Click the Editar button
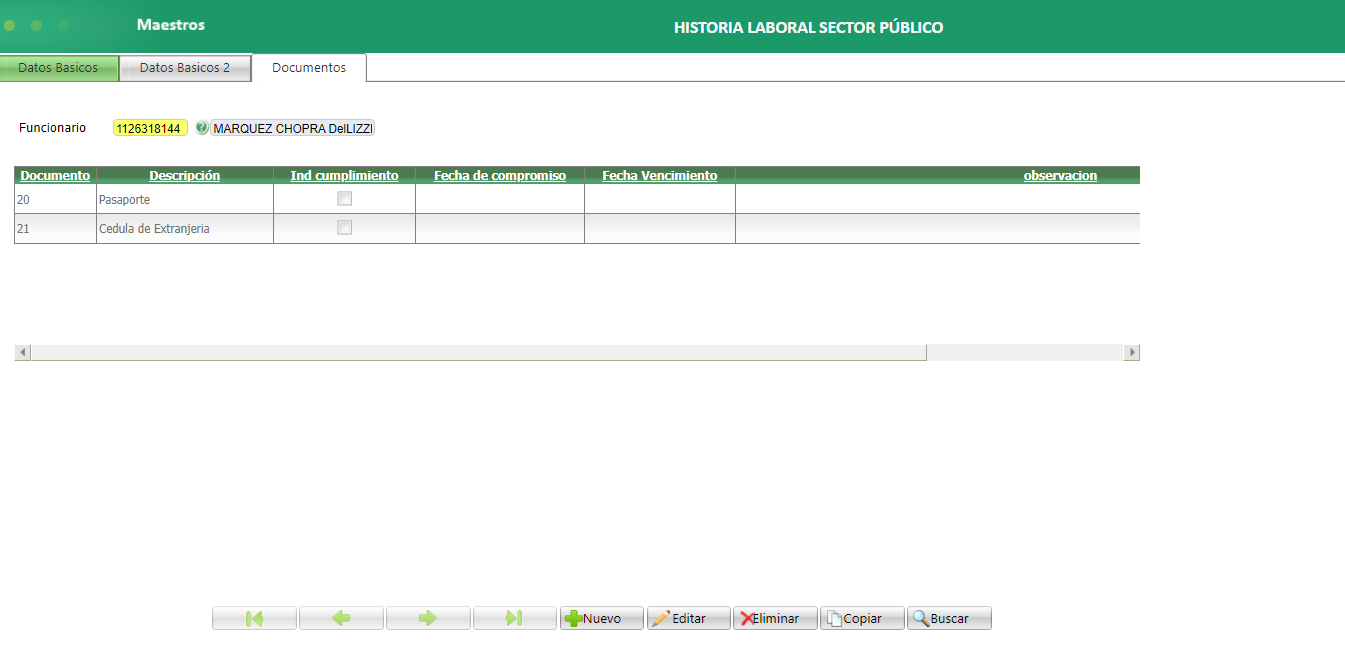The width and height of the screenshot is (1345, 657). tap(689, 618)
